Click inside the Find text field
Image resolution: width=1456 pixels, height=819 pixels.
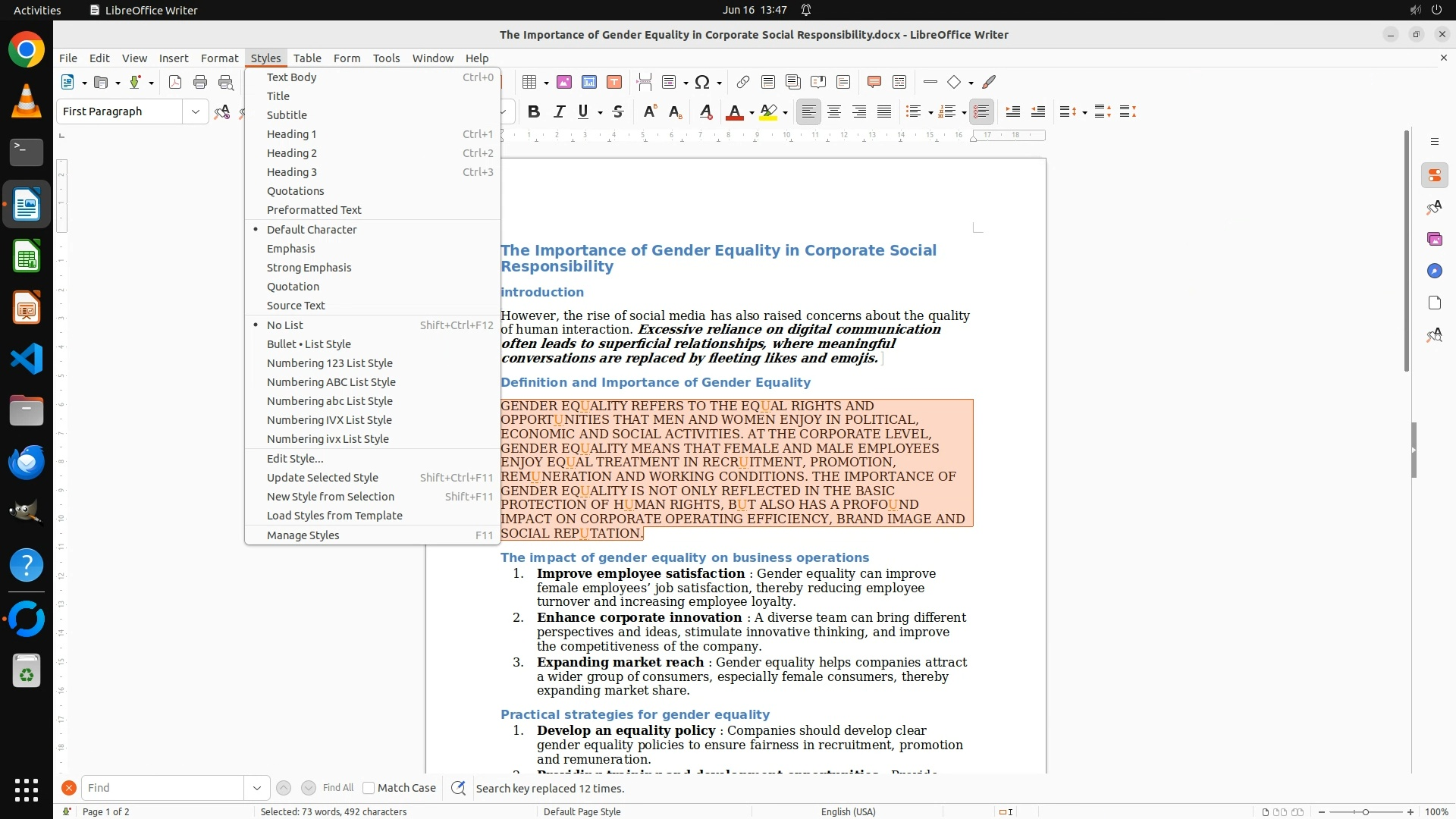(x=162, y=788)
